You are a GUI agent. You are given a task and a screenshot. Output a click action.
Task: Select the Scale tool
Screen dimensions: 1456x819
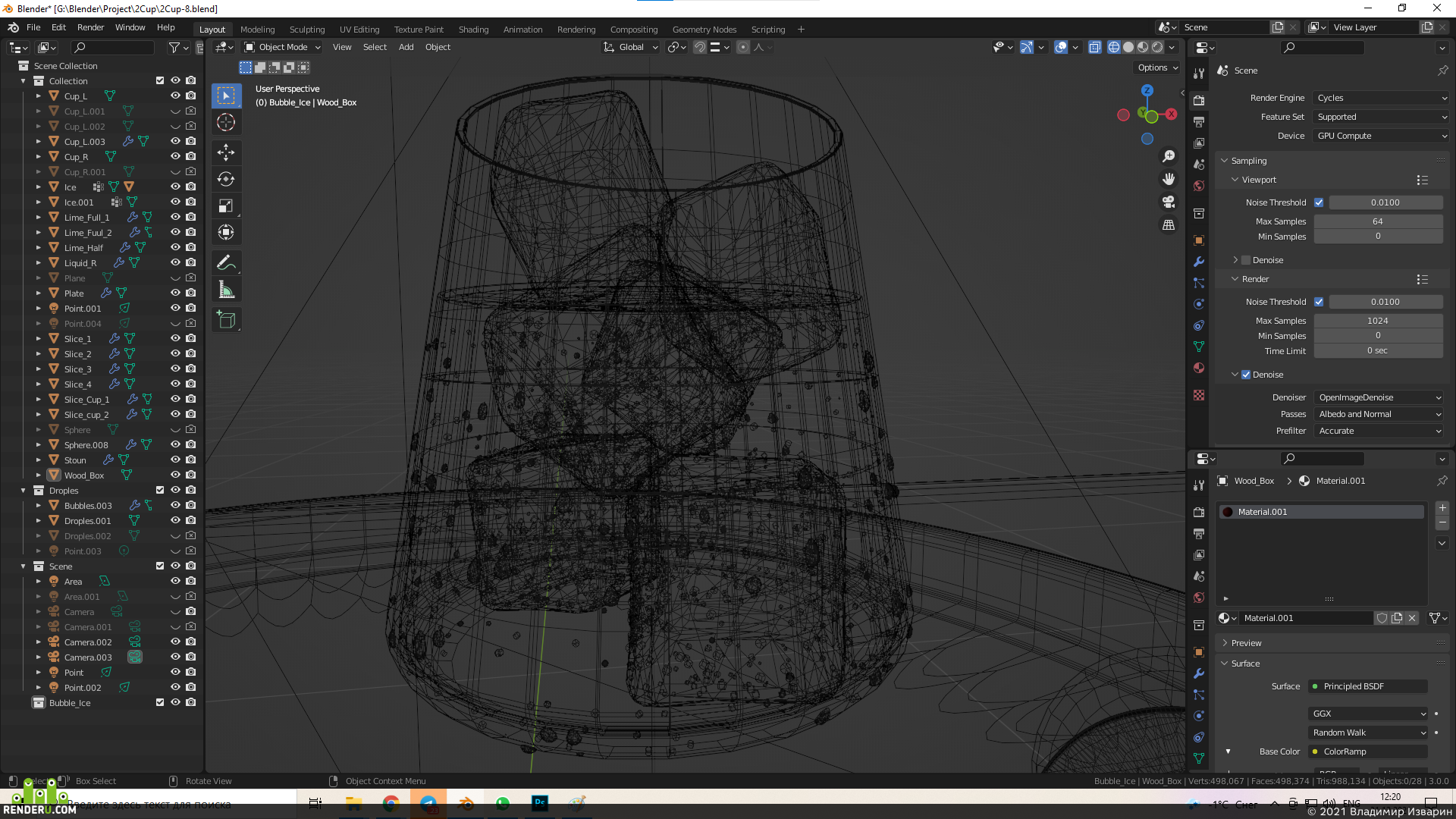pyautogui.click(x=226, y=206)
